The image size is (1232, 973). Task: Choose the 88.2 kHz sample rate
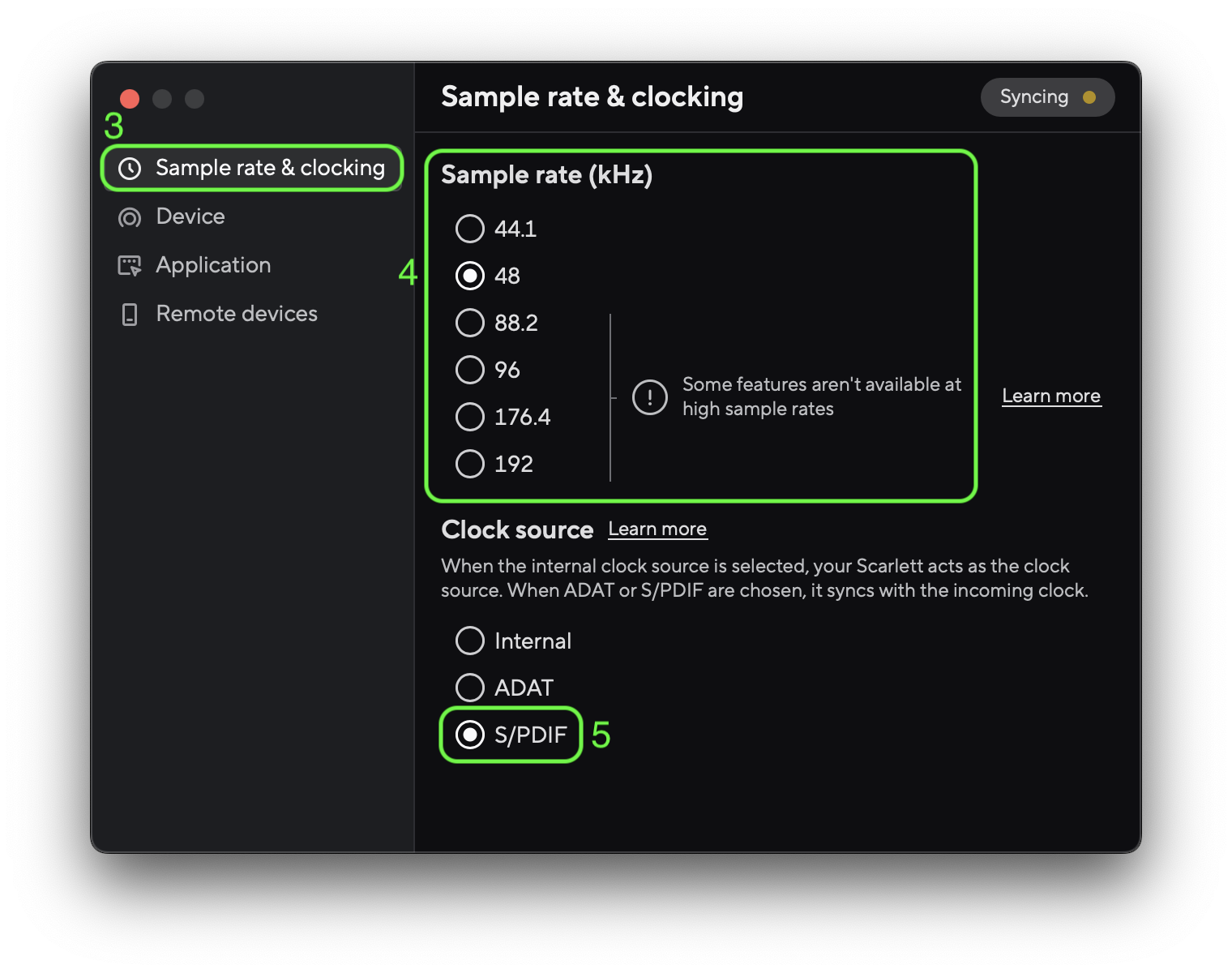tap(470, 323)
